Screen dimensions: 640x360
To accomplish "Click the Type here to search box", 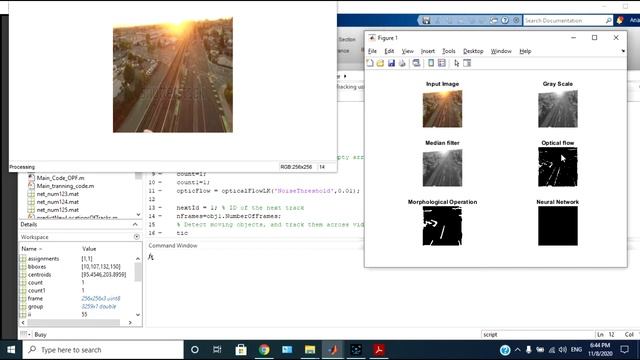I will [103, 350].
